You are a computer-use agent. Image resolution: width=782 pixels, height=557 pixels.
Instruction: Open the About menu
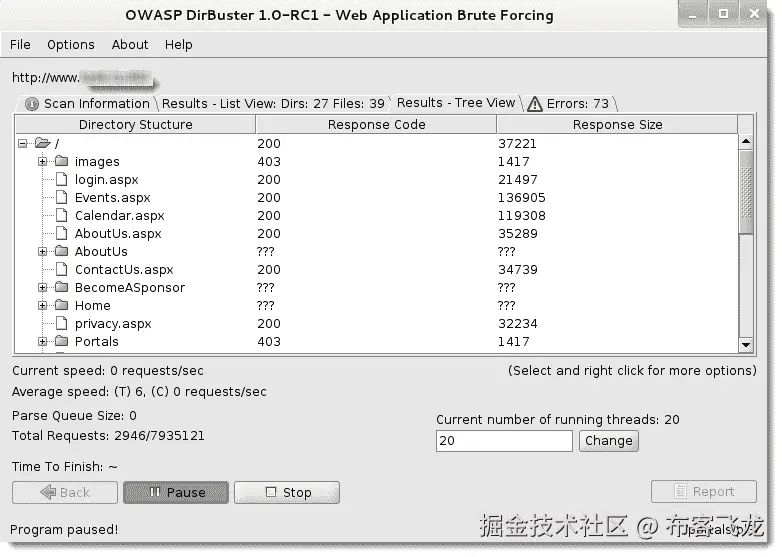click(130, 45)
